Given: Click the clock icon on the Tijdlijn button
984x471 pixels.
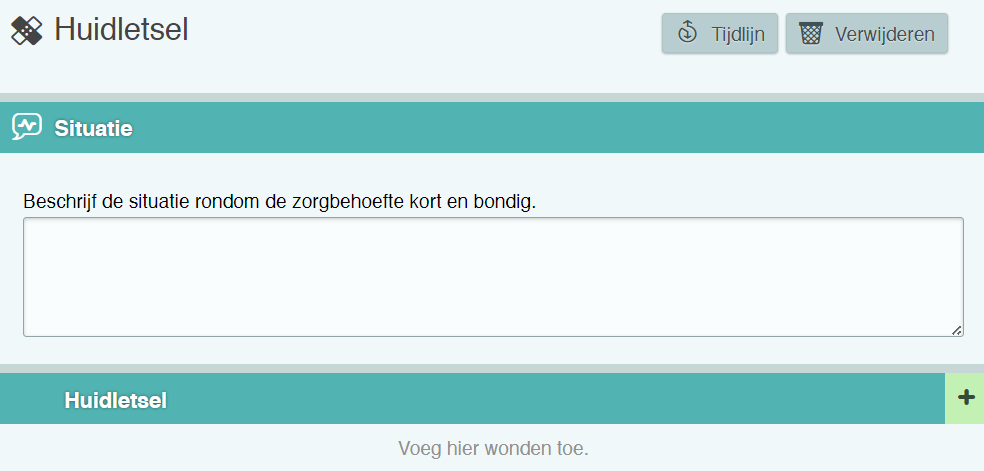Looking at the screenshot, I should click(x=687, y=33).
